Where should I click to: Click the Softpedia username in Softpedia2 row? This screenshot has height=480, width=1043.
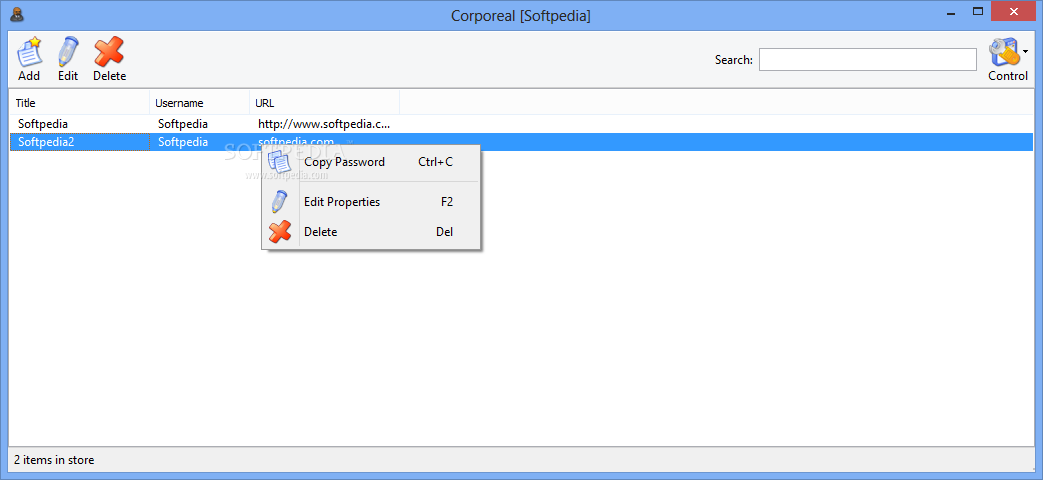pos(183,142)
